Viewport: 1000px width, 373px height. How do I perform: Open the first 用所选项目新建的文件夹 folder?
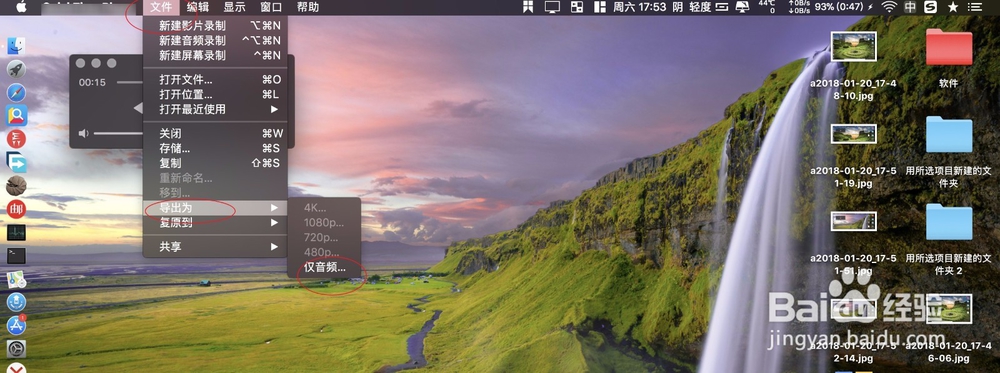click(x=949, y=135)
